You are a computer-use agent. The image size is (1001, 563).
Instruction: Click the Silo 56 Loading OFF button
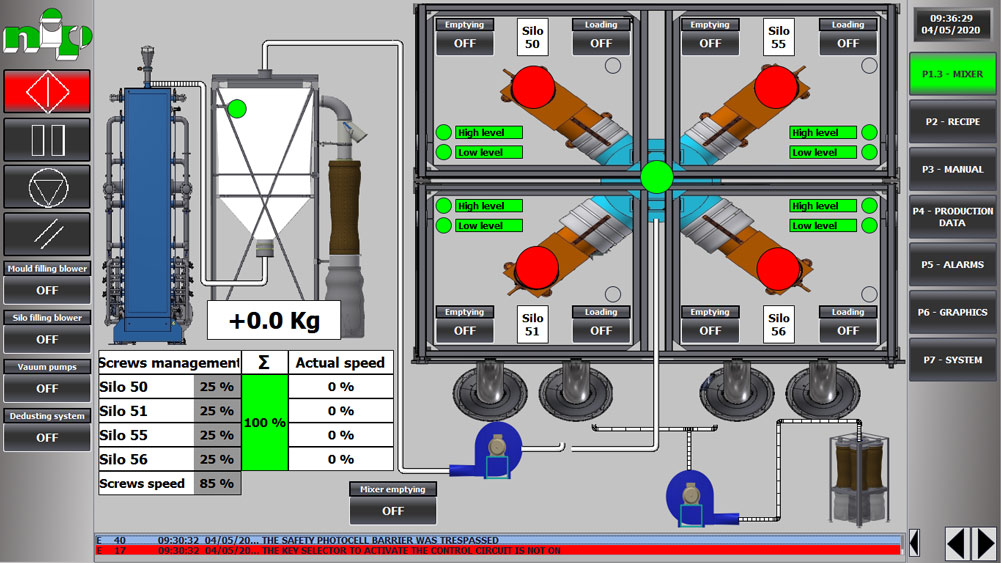pos(847,330)
